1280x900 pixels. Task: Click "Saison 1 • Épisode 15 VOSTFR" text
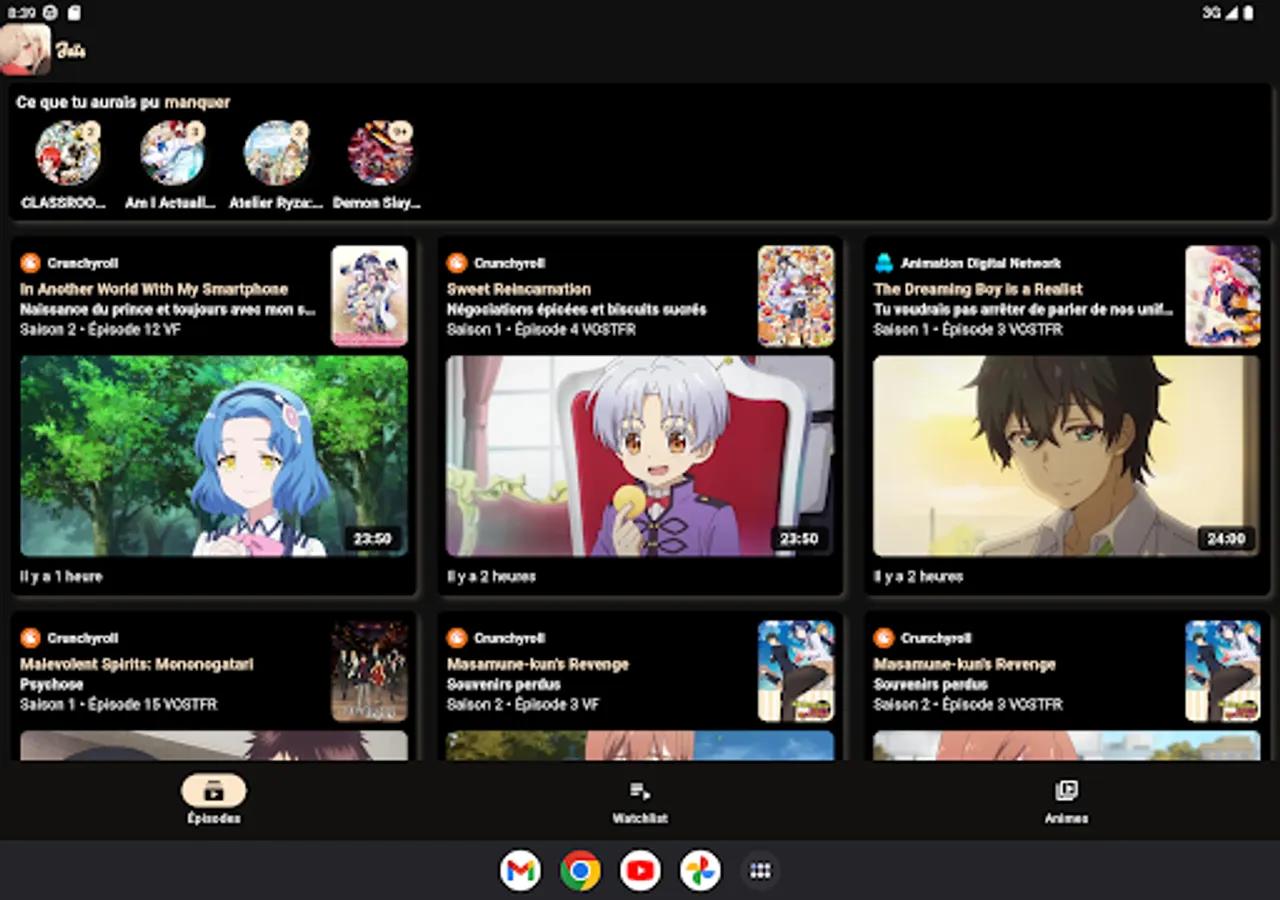[x=119, y=704]
